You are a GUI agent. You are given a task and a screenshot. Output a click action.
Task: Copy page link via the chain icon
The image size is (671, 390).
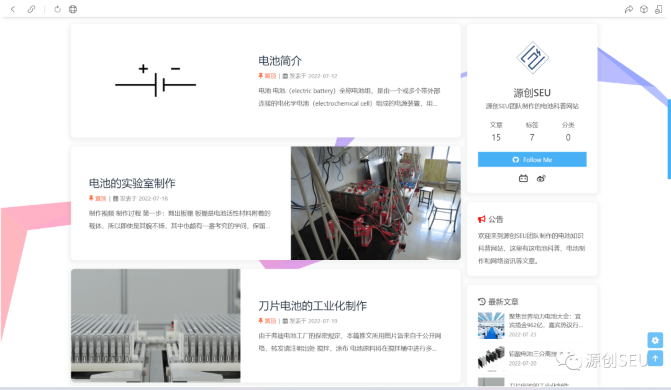[x=31, y=9]
